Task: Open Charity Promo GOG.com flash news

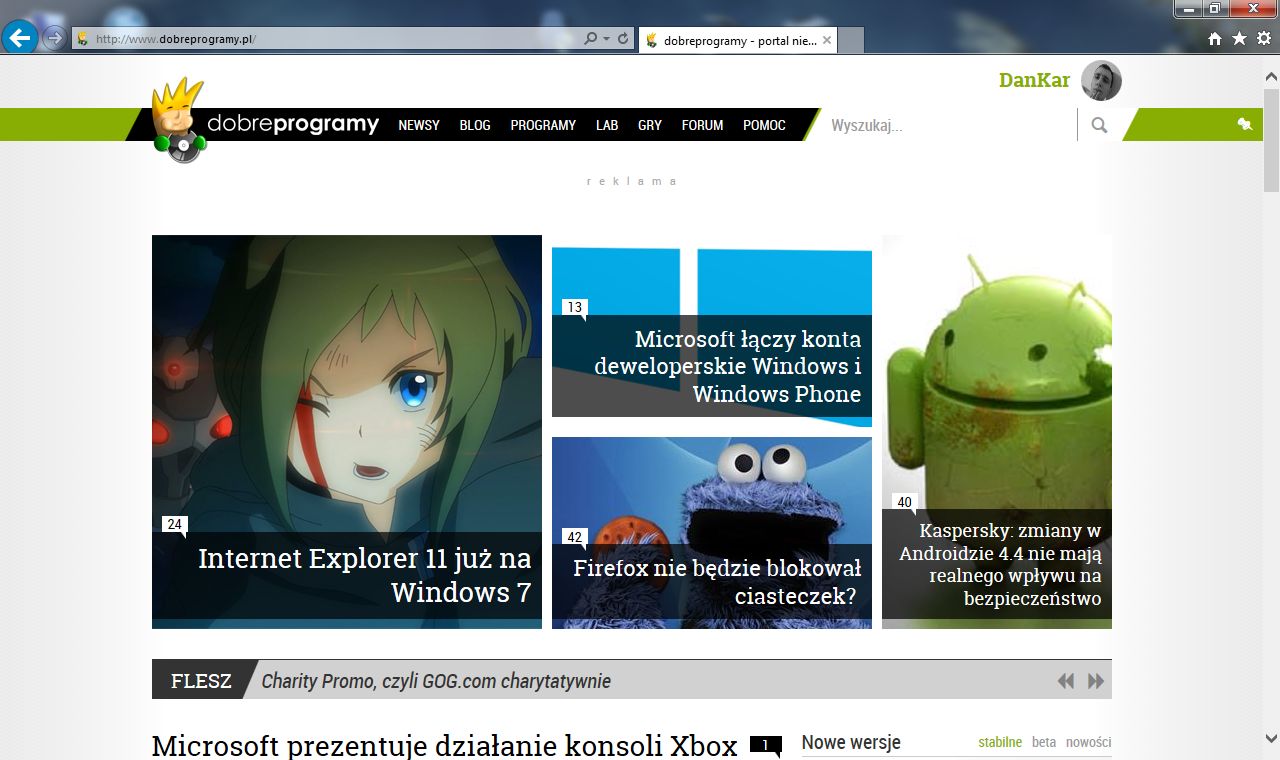Action: click(x=436, y=682)
